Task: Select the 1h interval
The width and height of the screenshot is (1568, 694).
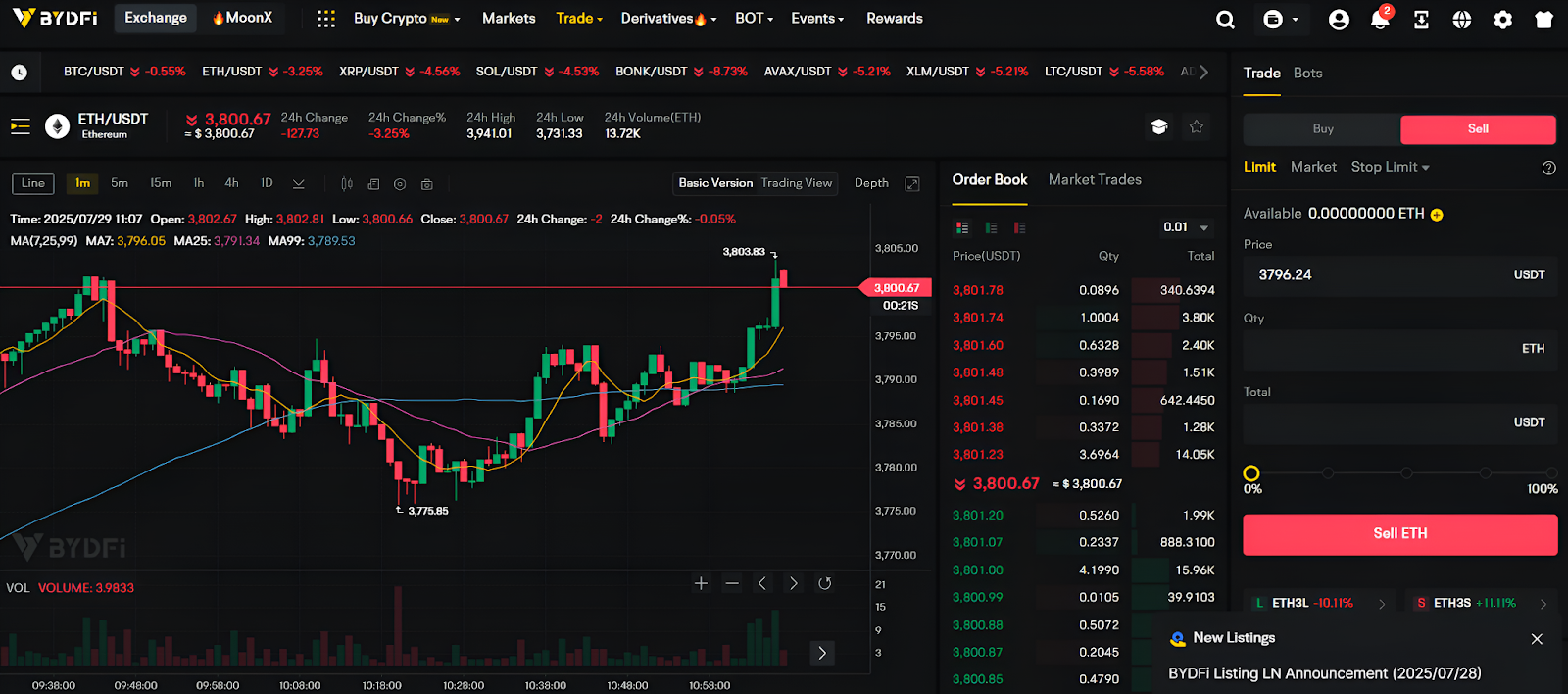Action: point(199,183)
